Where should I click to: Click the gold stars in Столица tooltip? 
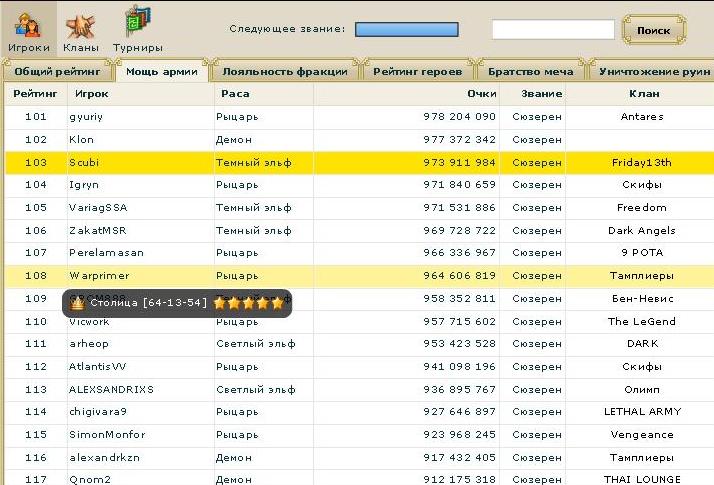click(x=249, y=303)
